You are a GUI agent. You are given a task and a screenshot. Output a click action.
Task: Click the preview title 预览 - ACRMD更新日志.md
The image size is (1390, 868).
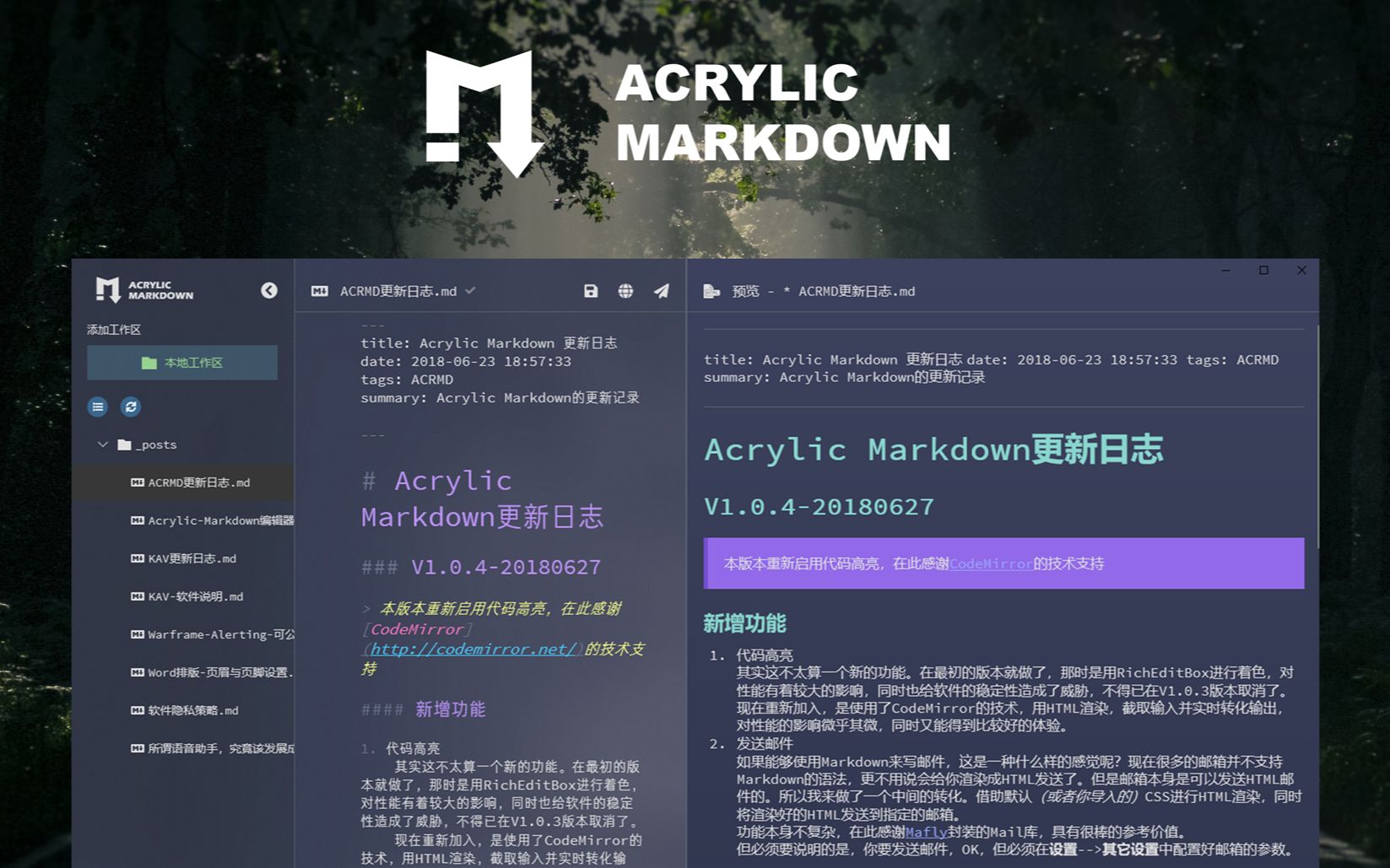click(x=824, y=291)
